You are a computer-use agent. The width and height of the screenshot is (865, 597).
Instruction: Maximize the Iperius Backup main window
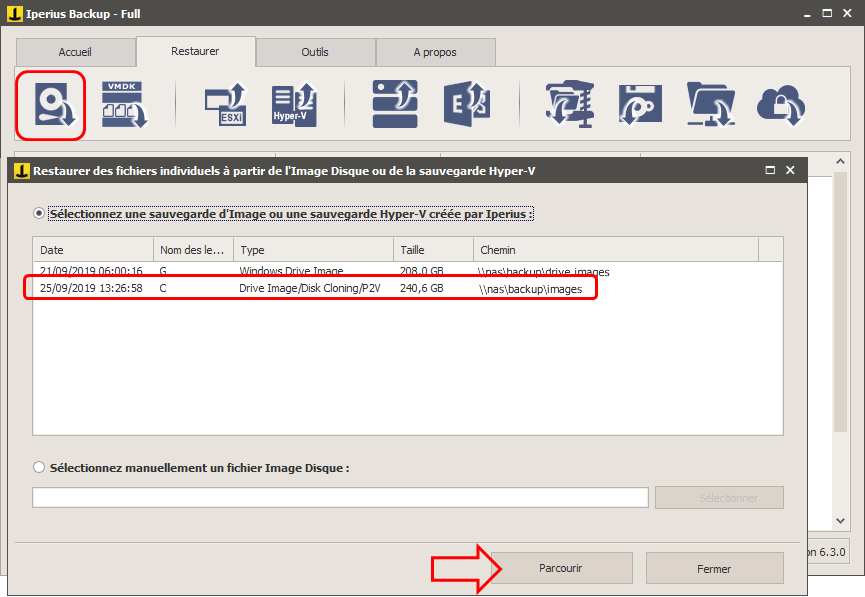pos(827,13)
